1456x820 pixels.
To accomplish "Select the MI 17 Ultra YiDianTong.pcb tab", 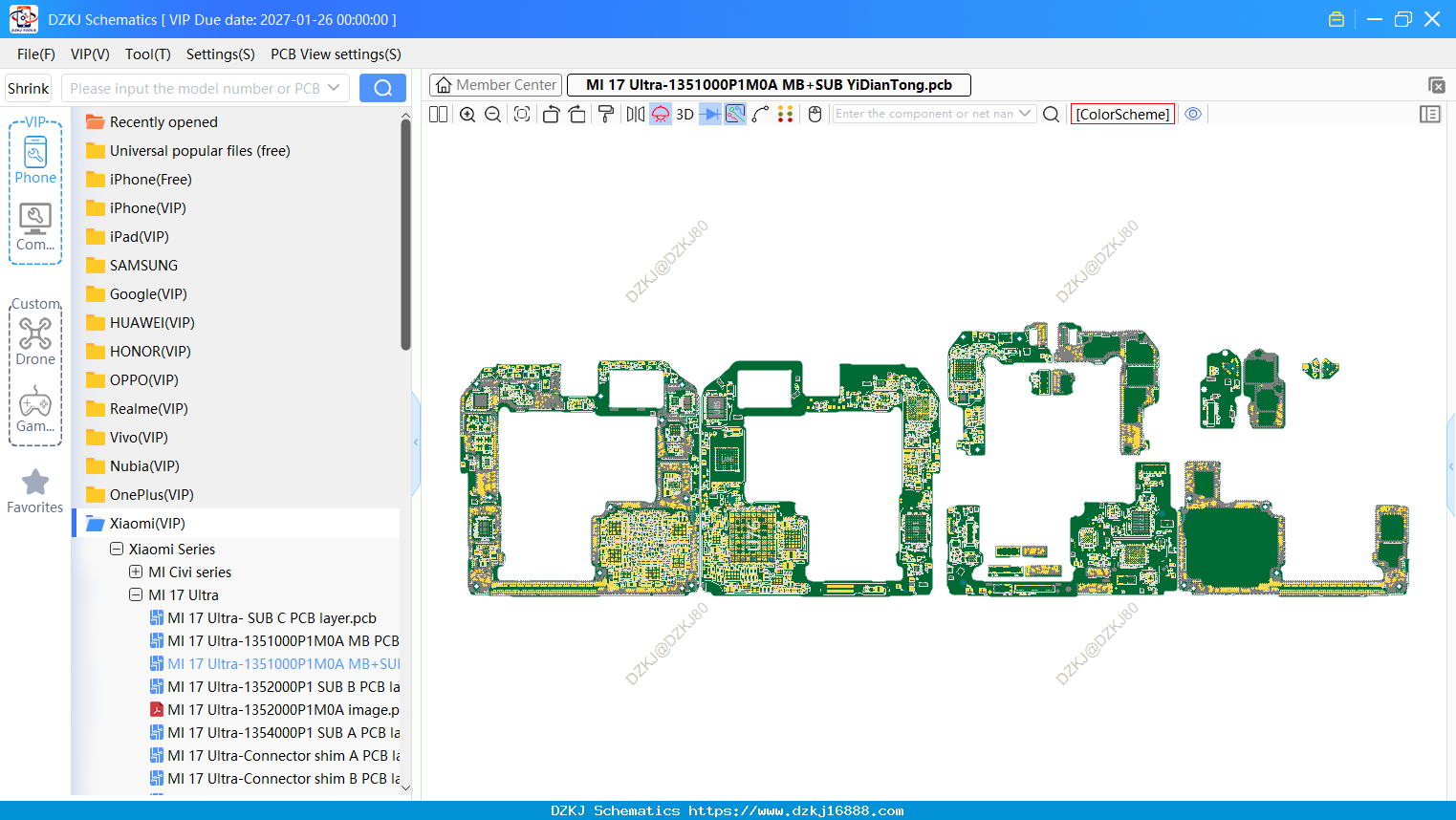I will [769, 85].
